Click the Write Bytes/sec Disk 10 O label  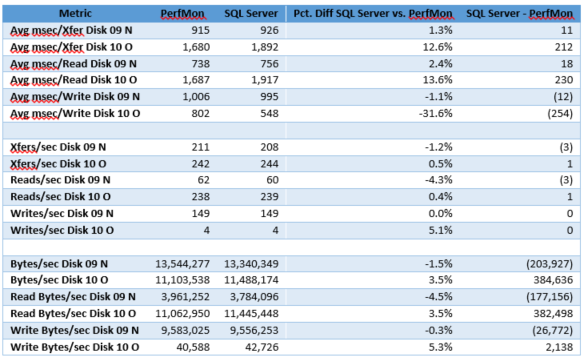tap(75, 348)
